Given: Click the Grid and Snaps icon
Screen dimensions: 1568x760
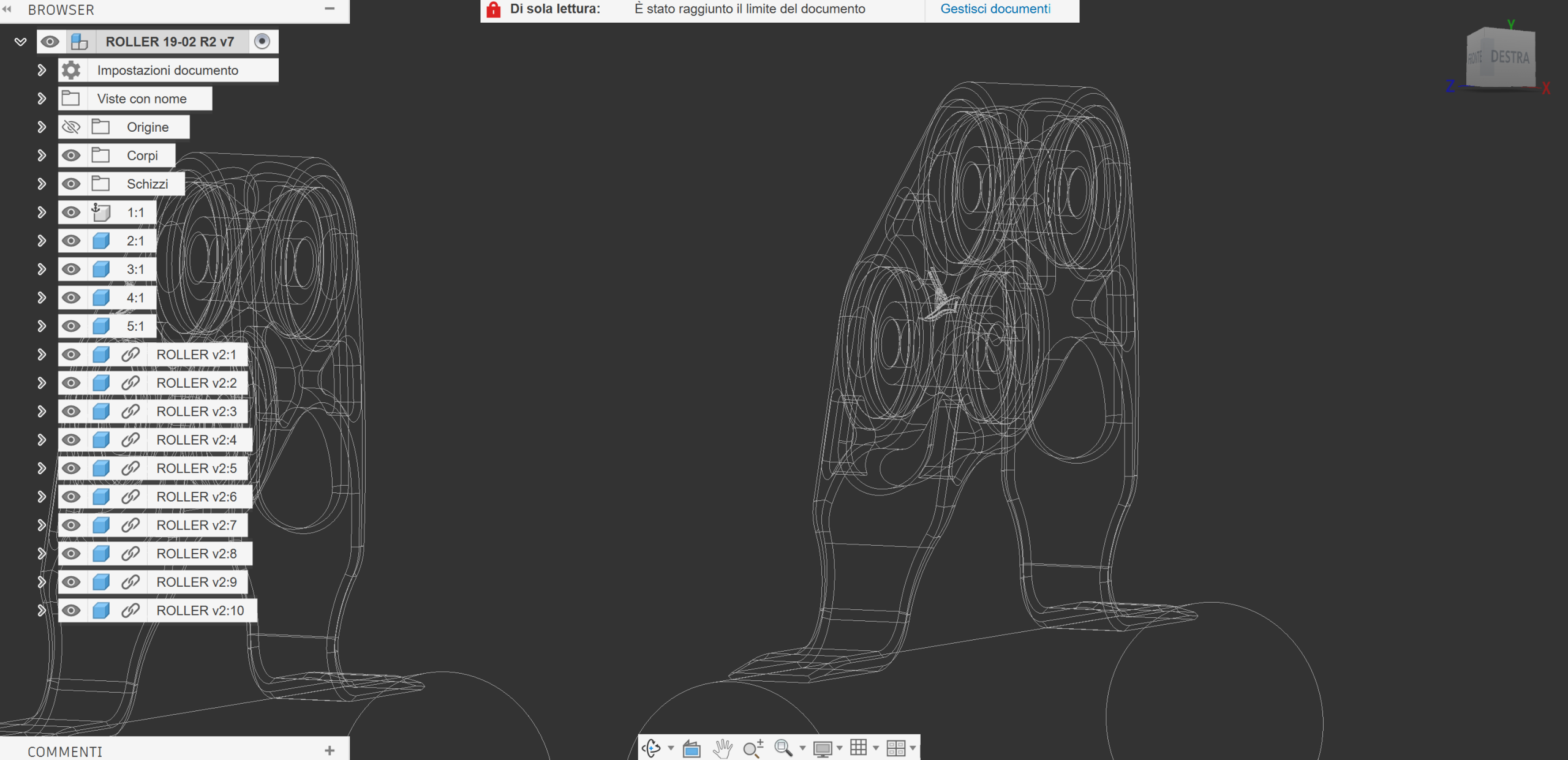Looking at the screenshot, I should click(858, 748).
